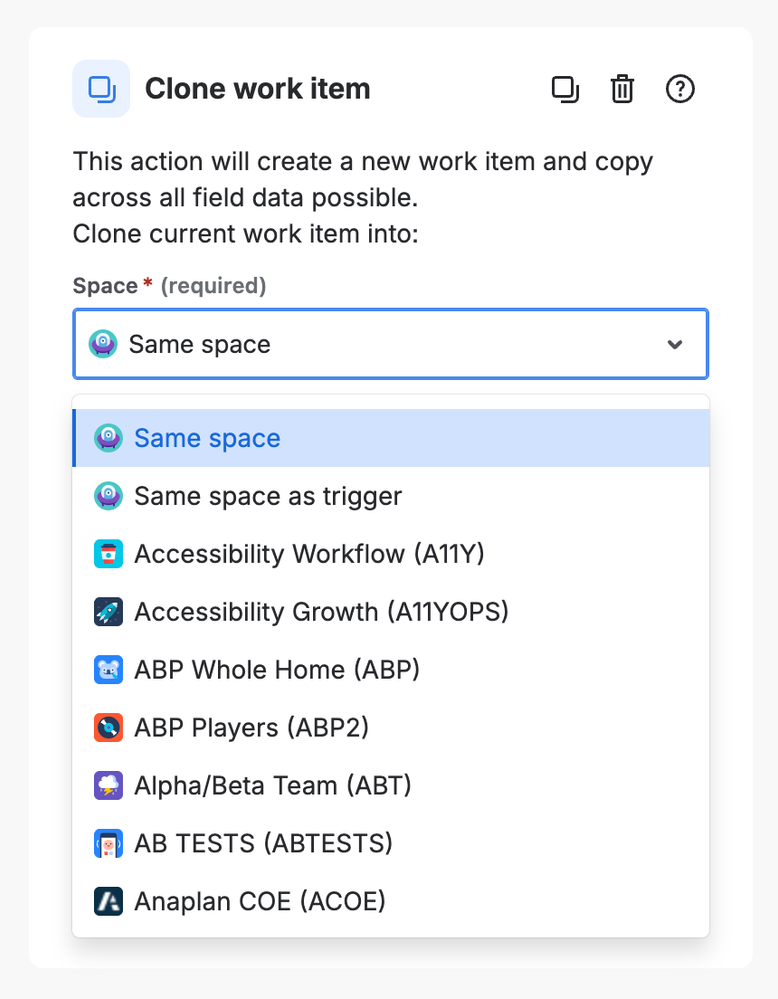
Task: Click the alien avatar in highlighted Same space row
Action: tap(108, 438)
